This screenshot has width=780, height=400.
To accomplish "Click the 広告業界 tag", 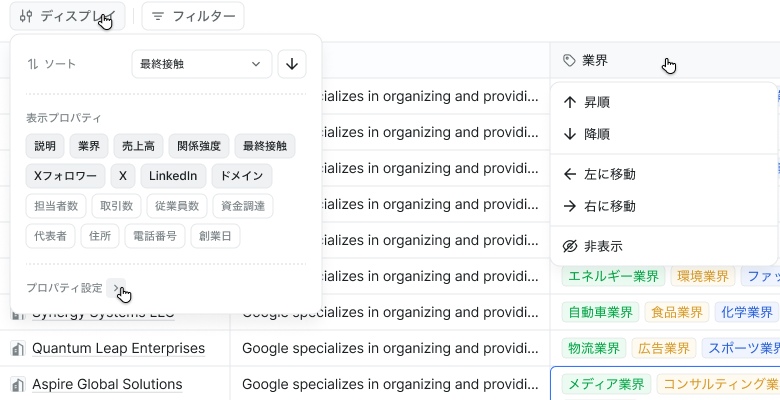I will point(664,348).
